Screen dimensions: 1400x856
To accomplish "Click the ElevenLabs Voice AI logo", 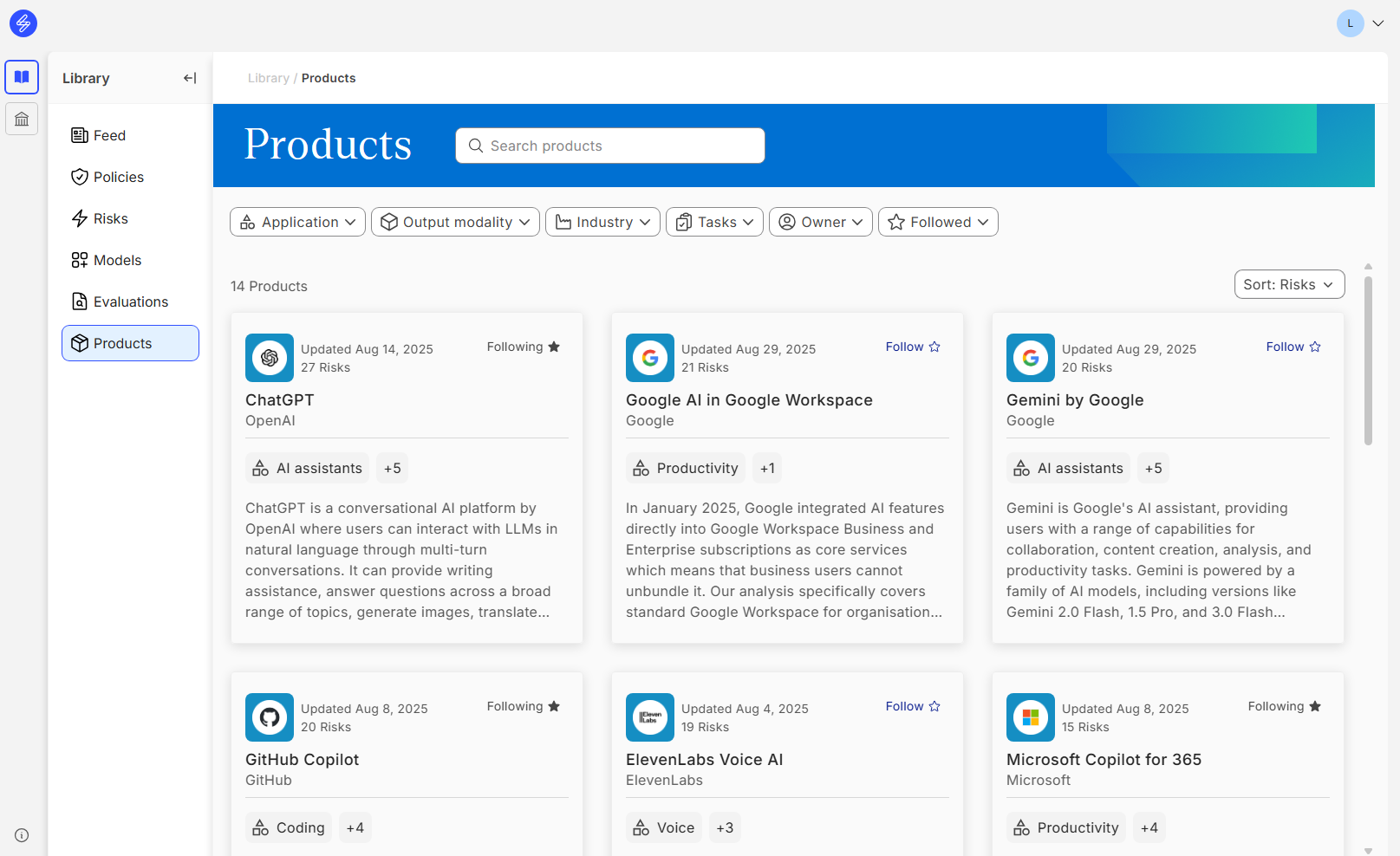I will click(650, 717).
